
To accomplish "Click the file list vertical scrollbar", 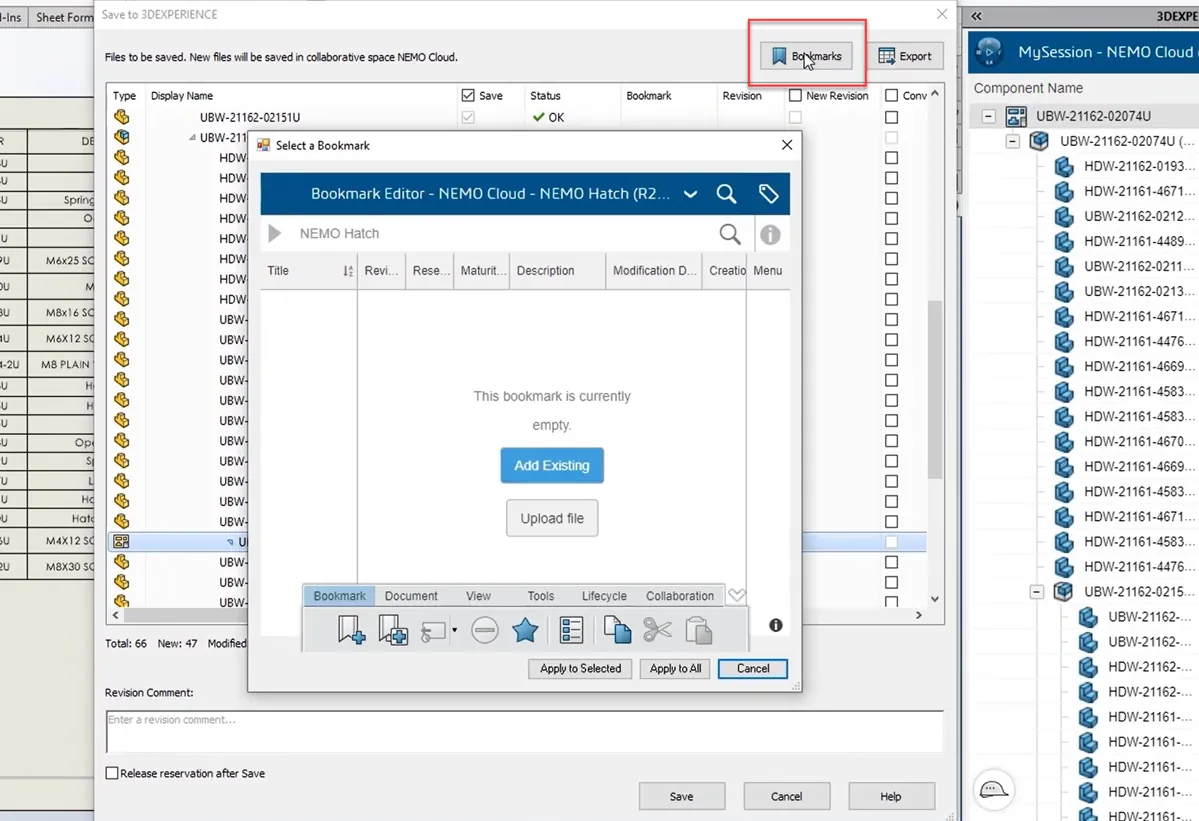I will click(934, 390).
